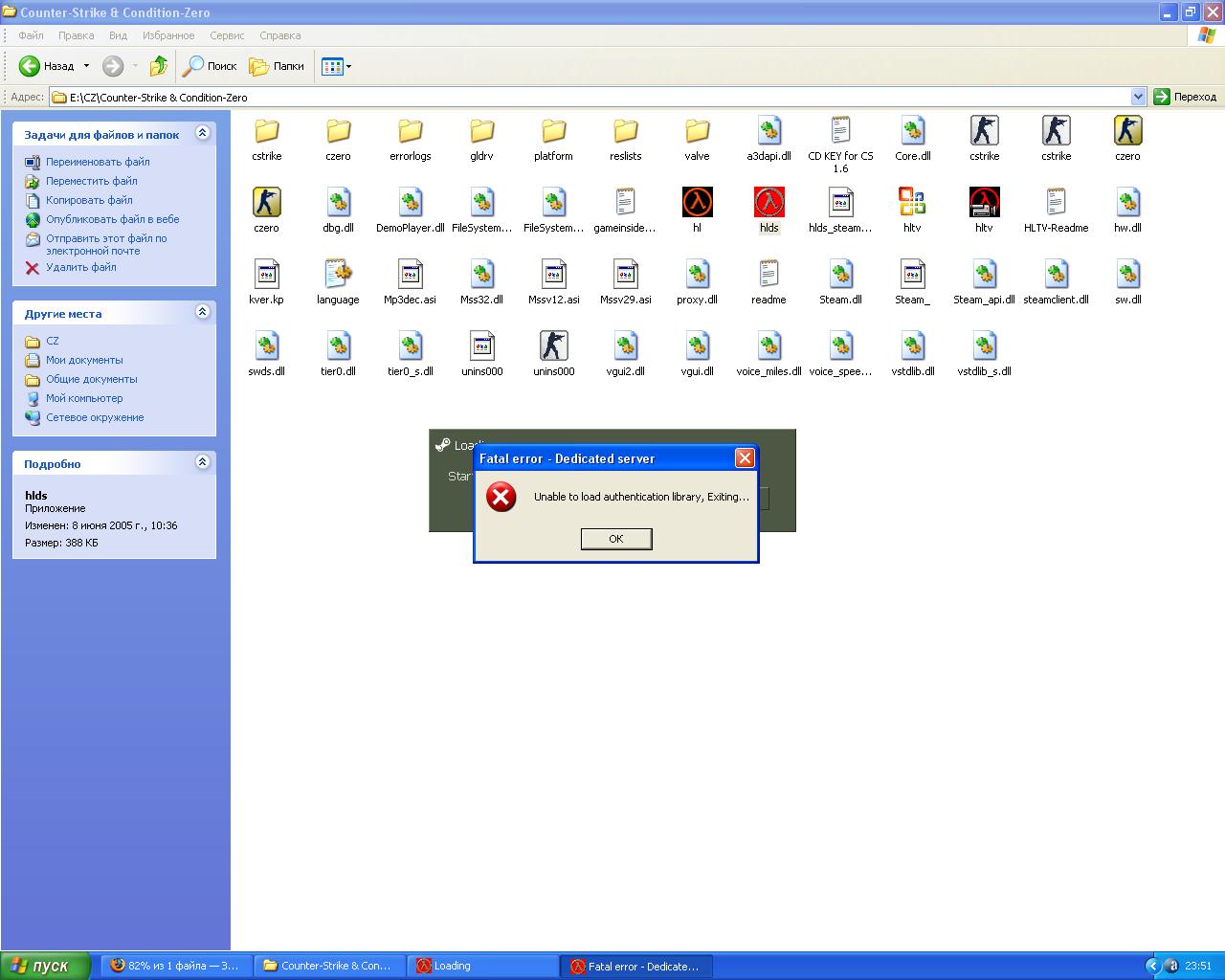
Task: Select the hlds dedicated server icon
Action: click(768, 203)
